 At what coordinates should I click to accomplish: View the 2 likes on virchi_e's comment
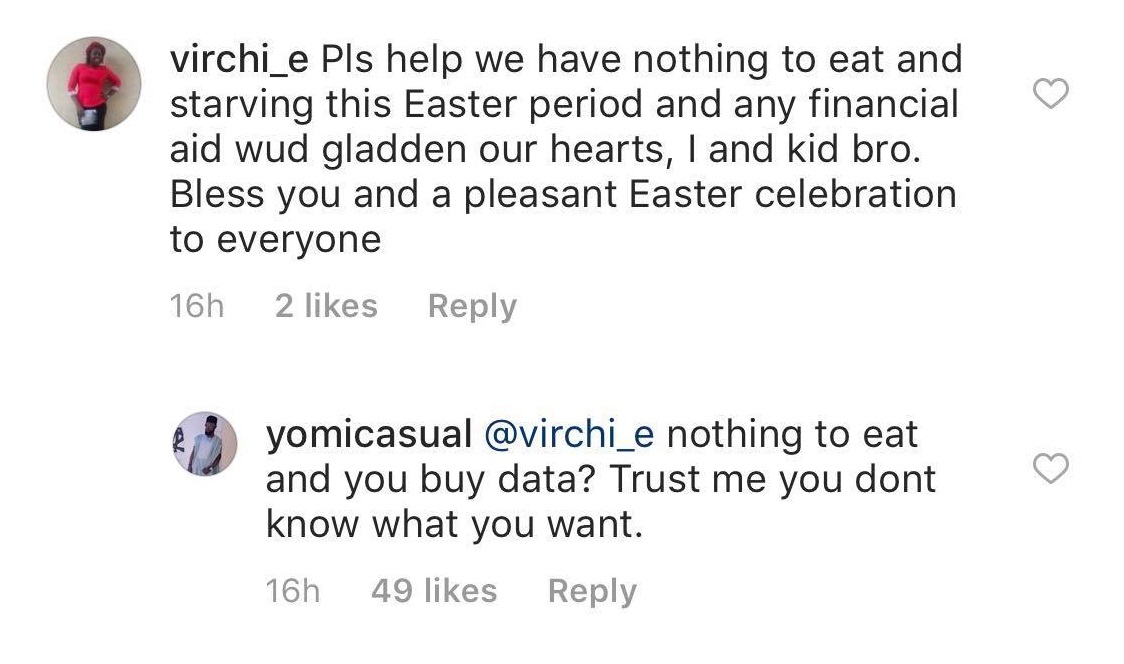click(326, 306)
